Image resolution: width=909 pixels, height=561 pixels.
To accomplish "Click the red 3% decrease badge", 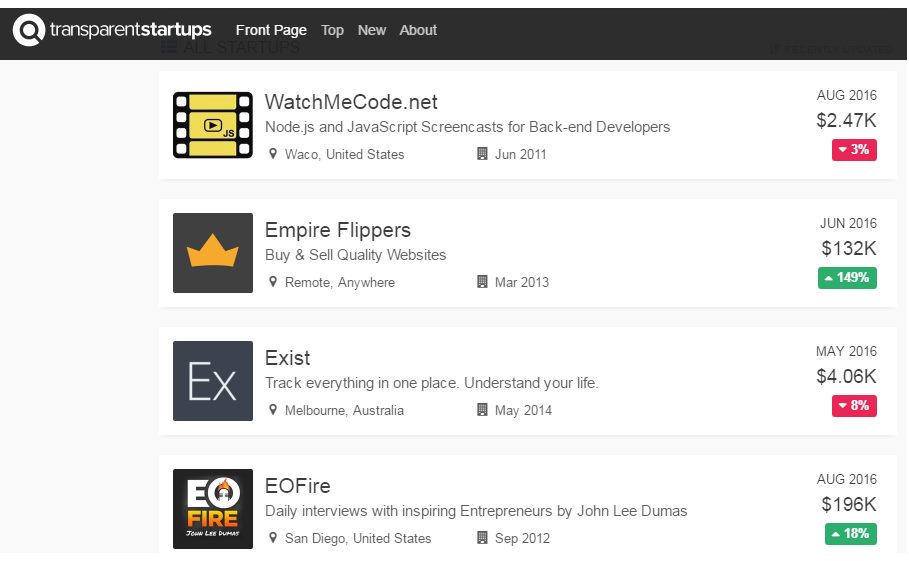I will (854, 150).
